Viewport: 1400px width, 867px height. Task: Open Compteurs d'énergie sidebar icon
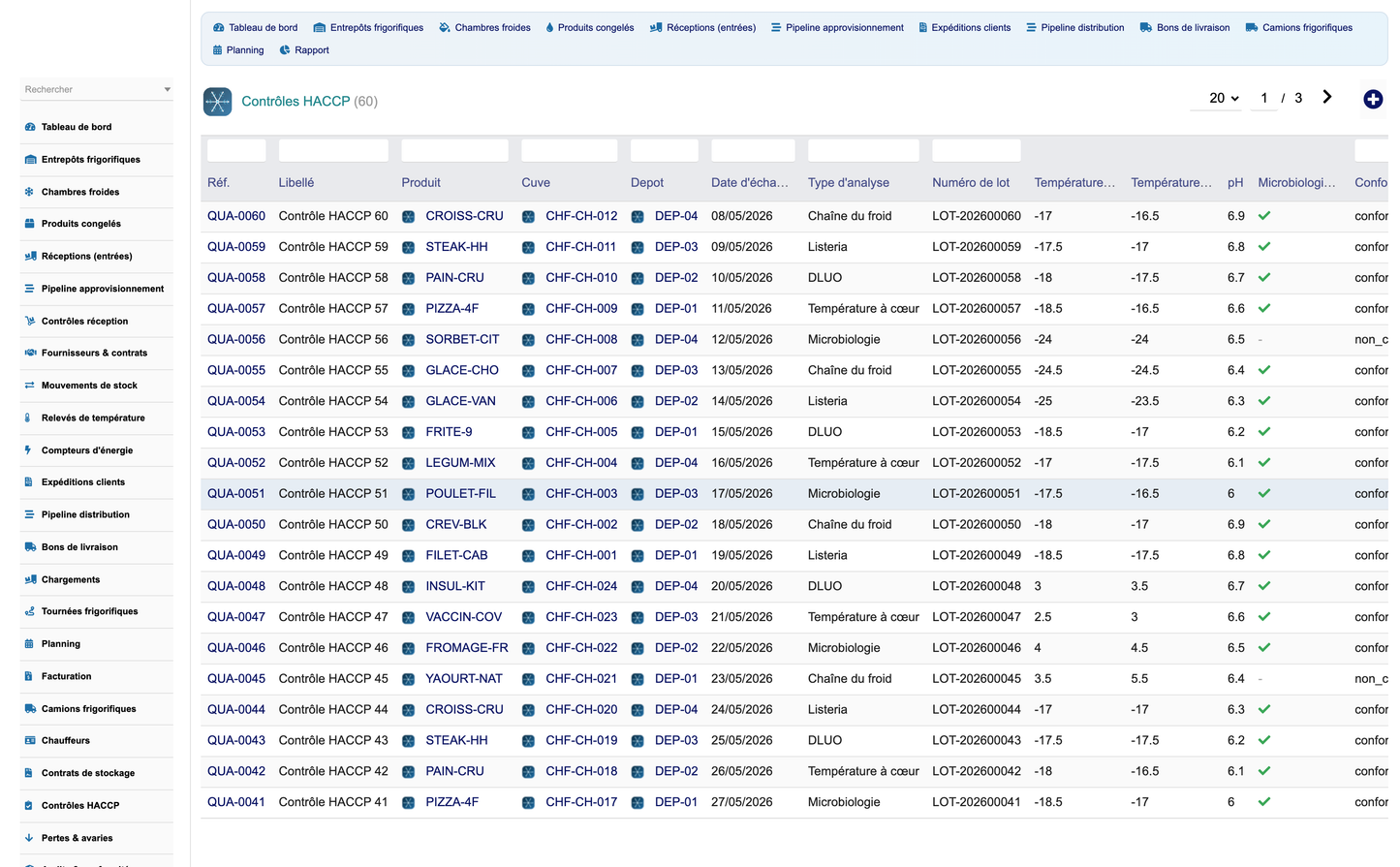29,450
